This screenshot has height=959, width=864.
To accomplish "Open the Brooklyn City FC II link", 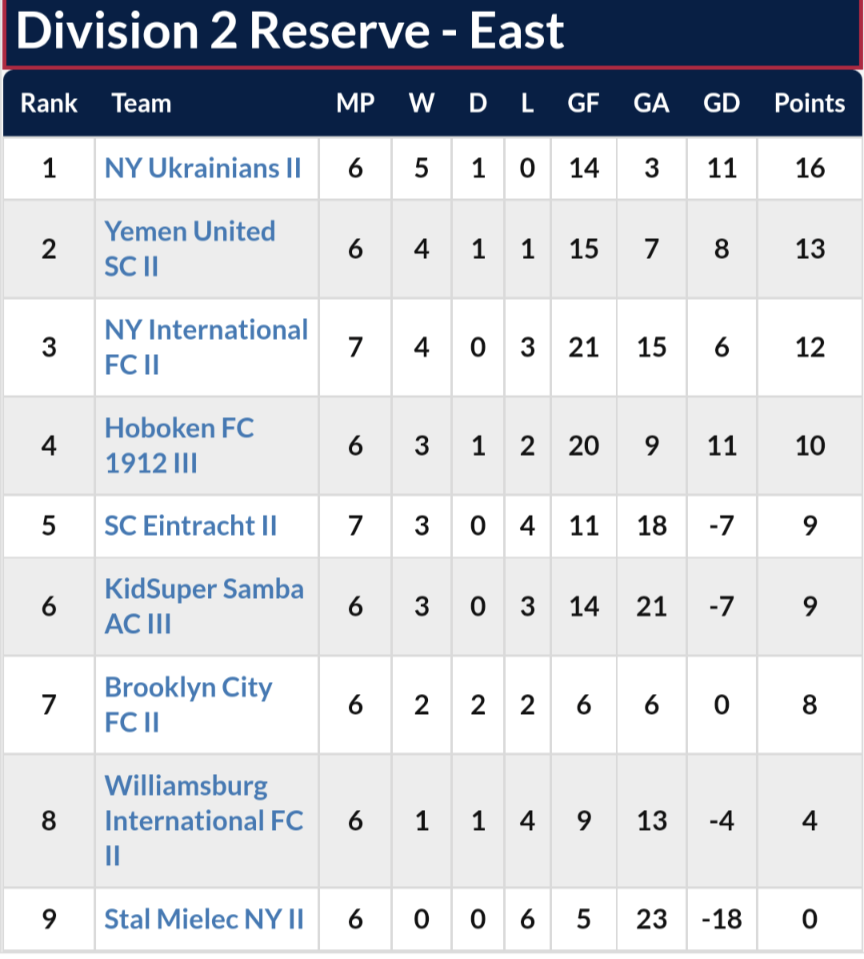I will click(x=188, y=705).
